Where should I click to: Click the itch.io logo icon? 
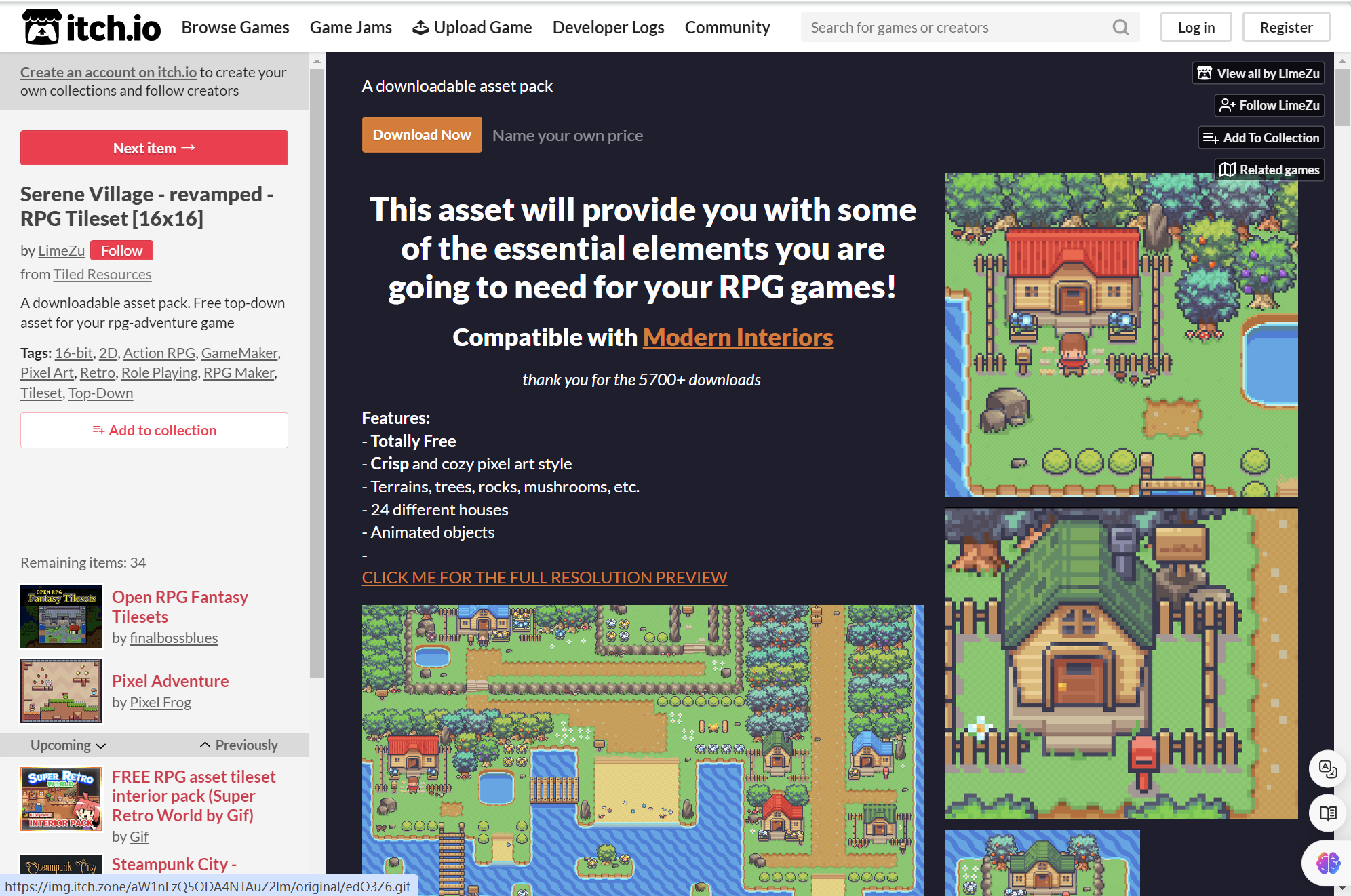point(42,27)
